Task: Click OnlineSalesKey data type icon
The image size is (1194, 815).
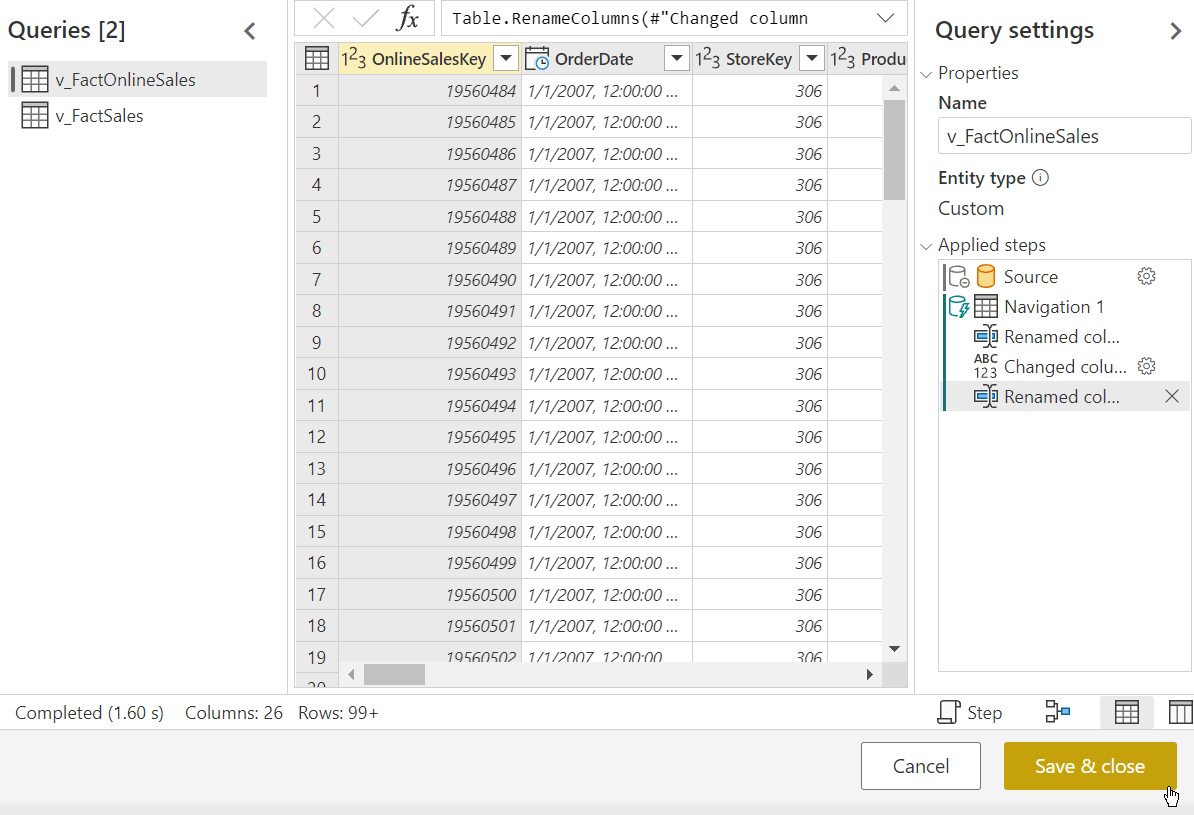Action: pyautogui.click(x=353, y=59)
